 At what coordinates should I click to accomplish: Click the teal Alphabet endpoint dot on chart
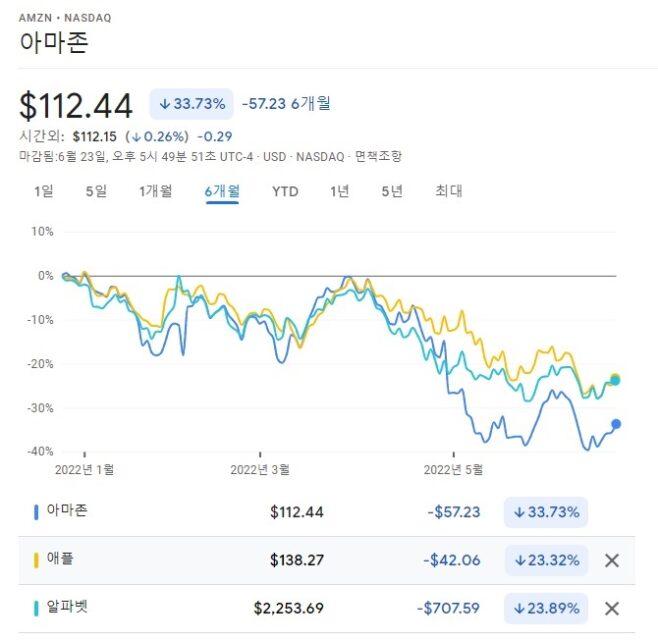click(615, 380)
